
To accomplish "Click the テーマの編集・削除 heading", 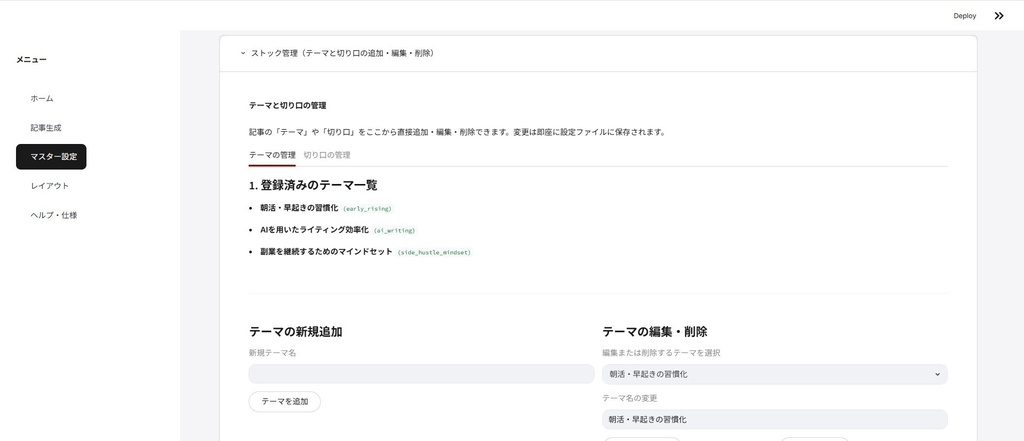I will (x=654, y=332).
